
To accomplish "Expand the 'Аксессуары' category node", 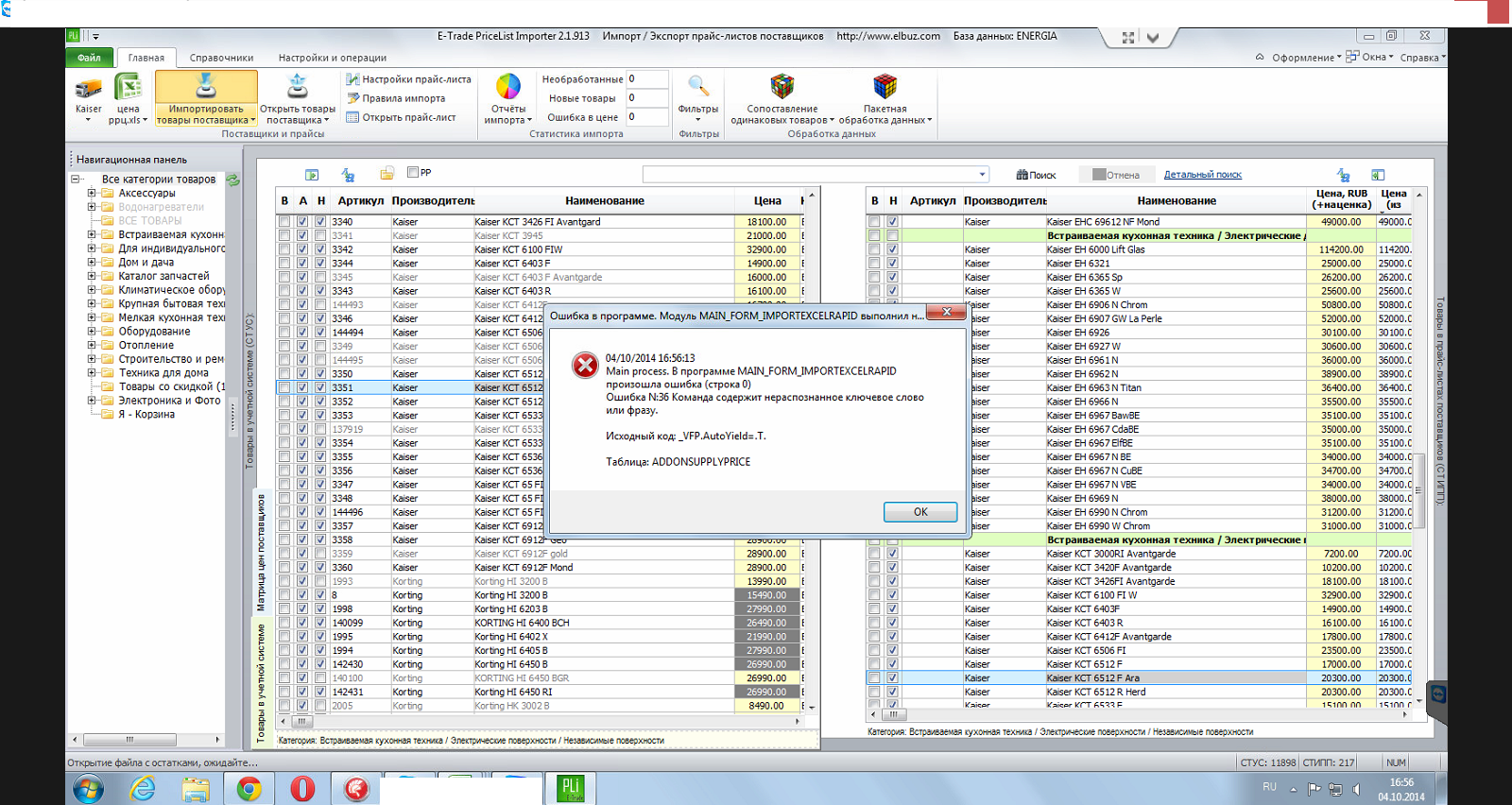I will pos(92,193).
